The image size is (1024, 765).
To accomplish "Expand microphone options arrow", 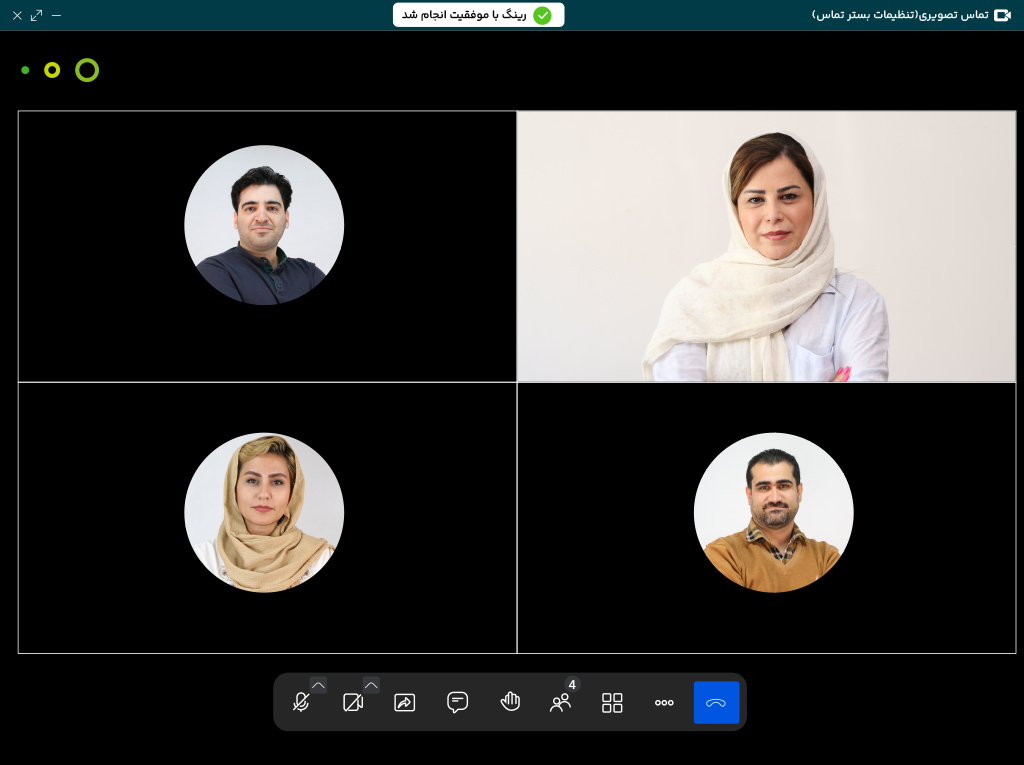I will (x=318, y=685).
